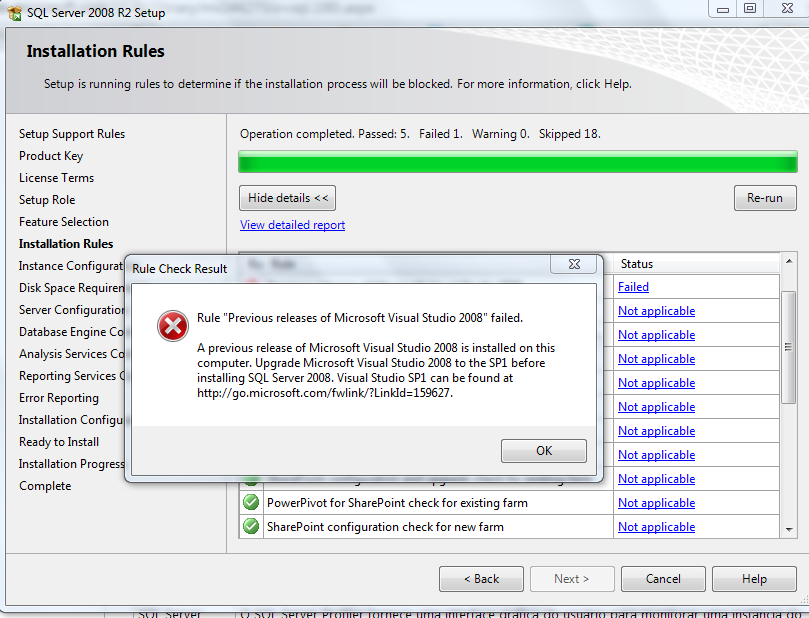Screen dimensions: 809x618
Task: Collapse the rule list with Hide details
Action: [x=288, y=198]
